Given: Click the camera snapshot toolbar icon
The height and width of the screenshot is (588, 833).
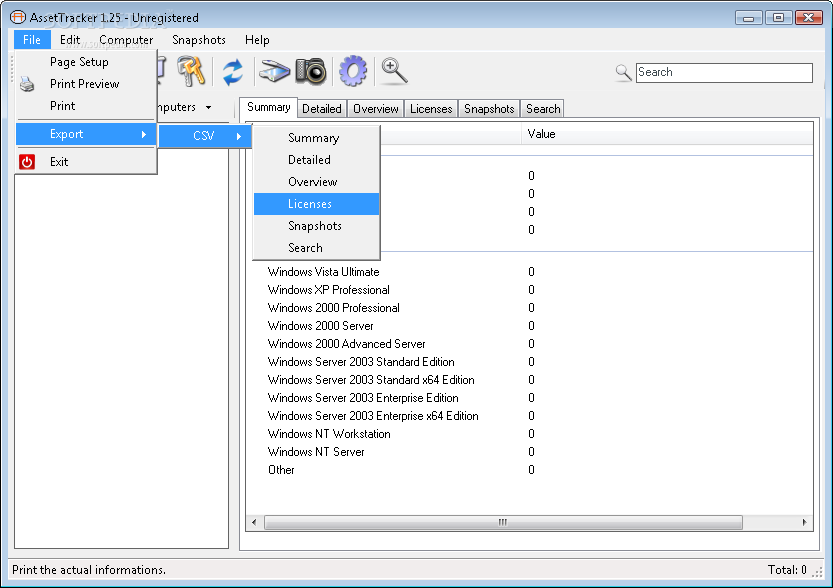Looking at the screenshot, I should pyautogui.click(x=311, y=71).
